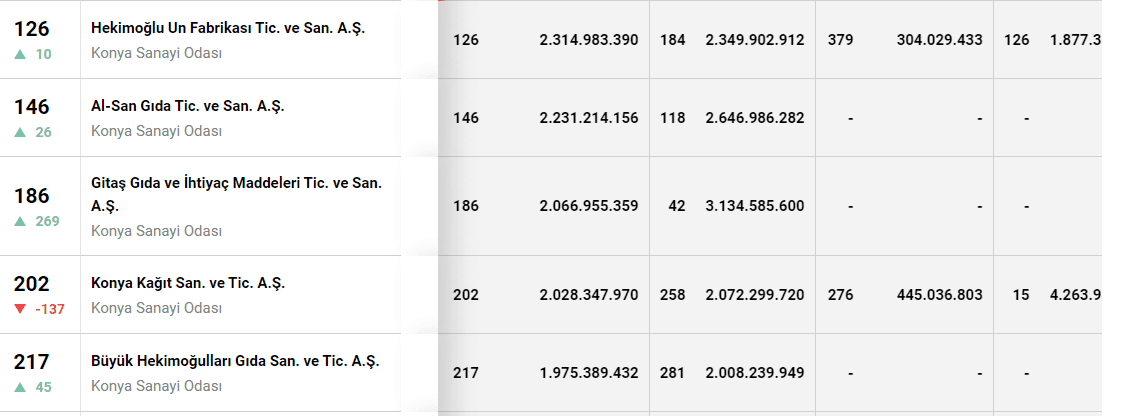Viewport: 1134px width, 416px height.
Task: Click Konya Sanayi Odası under Hekimoğlu Un
Action: [x=156, y=53]
